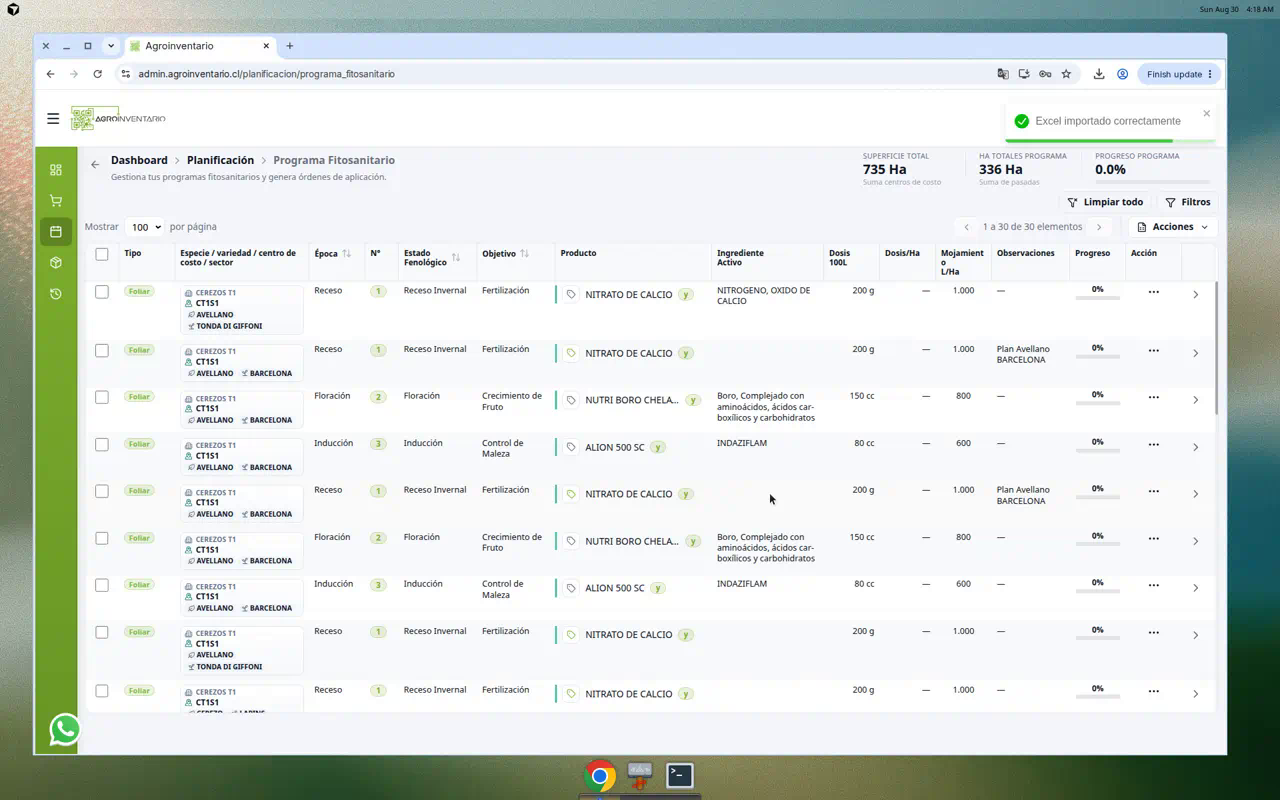Viewport: 1280px width, 800px height.
Task: Open the Filtros button
Action: click(x=1188, y=202)
